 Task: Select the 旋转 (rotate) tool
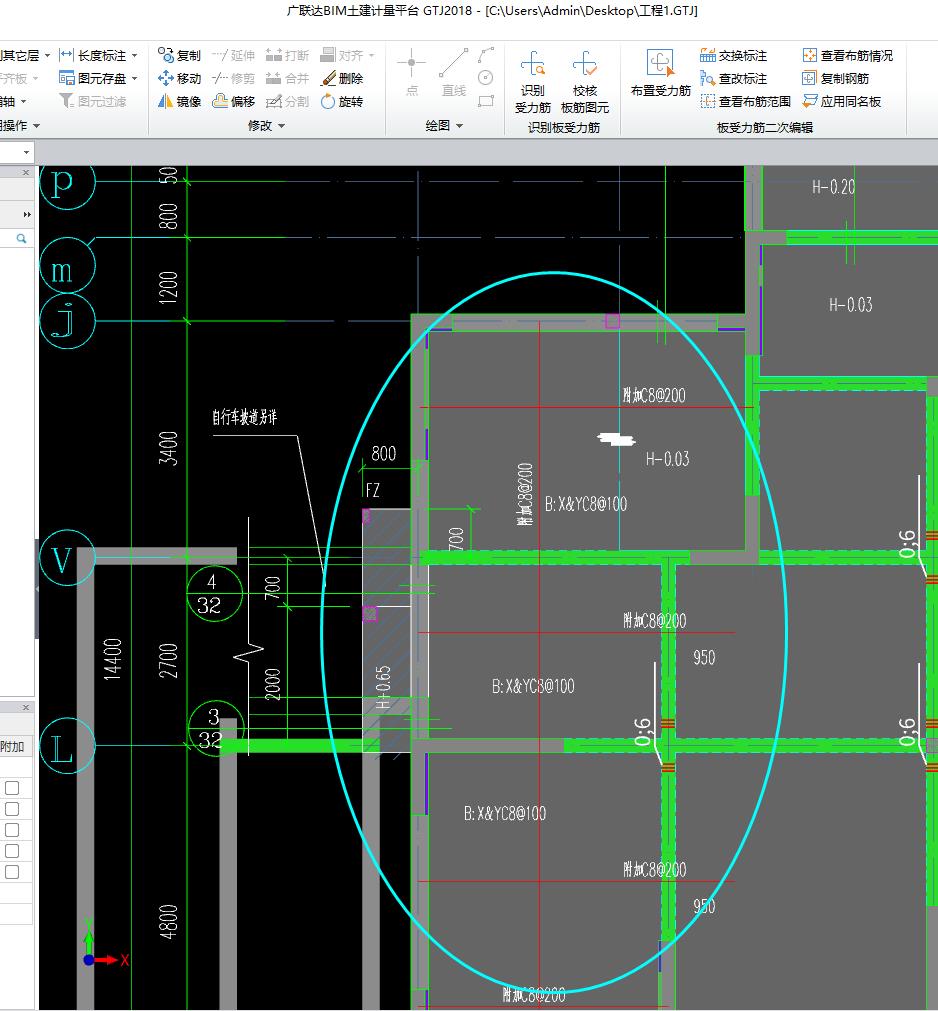coord(342,101)
